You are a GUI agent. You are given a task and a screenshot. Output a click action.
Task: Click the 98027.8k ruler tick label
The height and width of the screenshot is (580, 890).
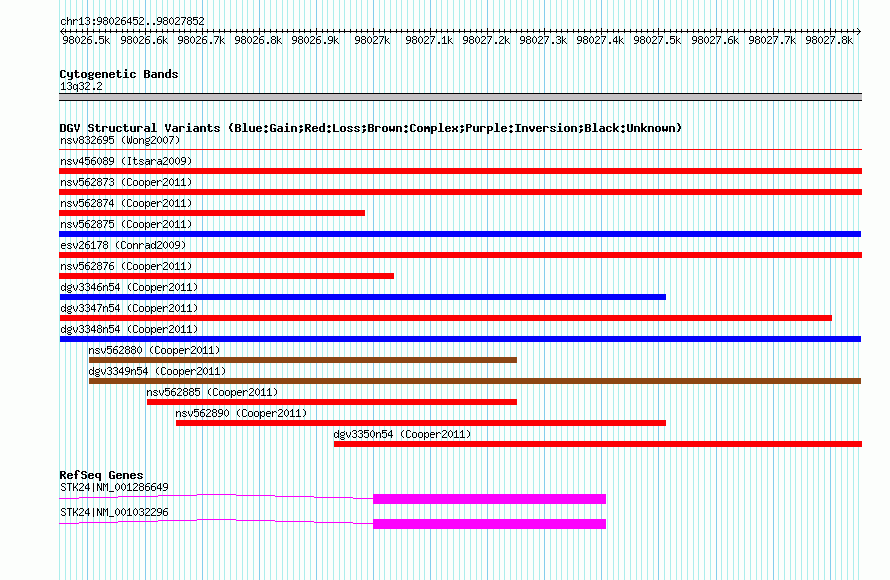(829, 40)
